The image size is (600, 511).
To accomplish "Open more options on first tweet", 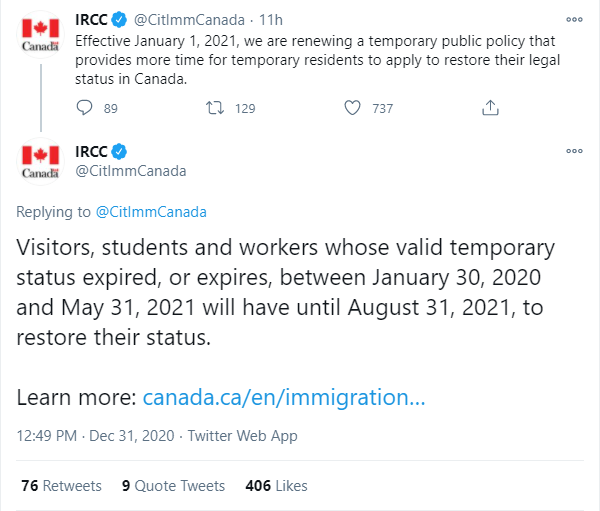I will (x=574, y=19).
